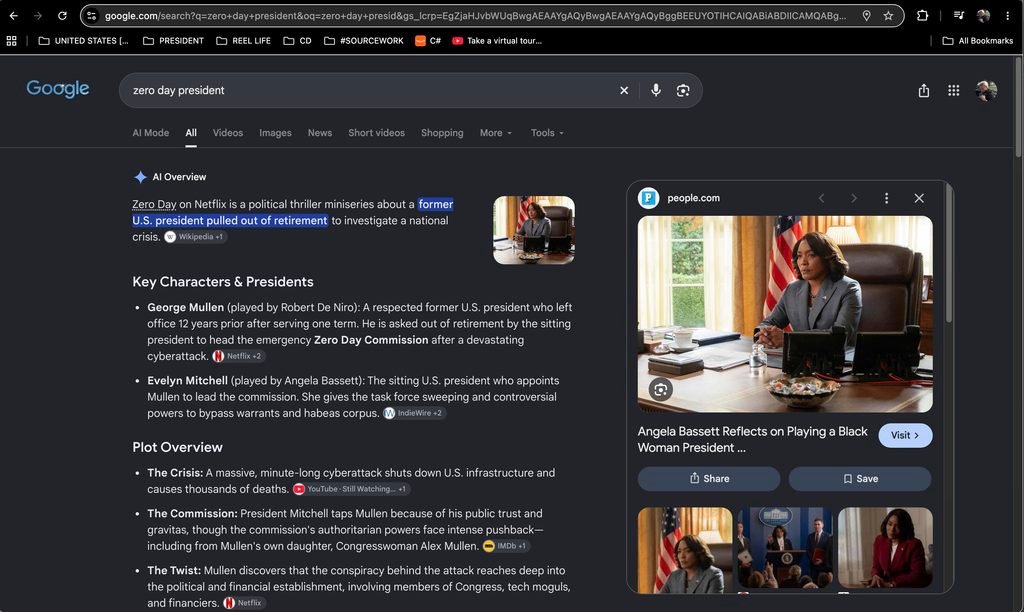Click the Zero Day underlined link
The height and width of the screenshot is (612, 1024).
pos(154,204)
